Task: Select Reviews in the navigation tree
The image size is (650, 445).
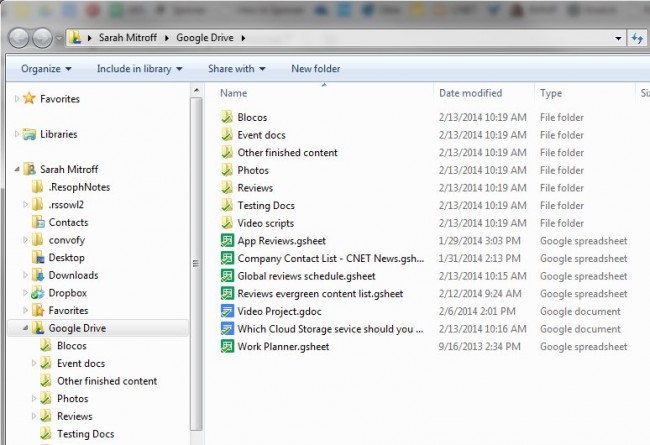Action: pos(75,416)
